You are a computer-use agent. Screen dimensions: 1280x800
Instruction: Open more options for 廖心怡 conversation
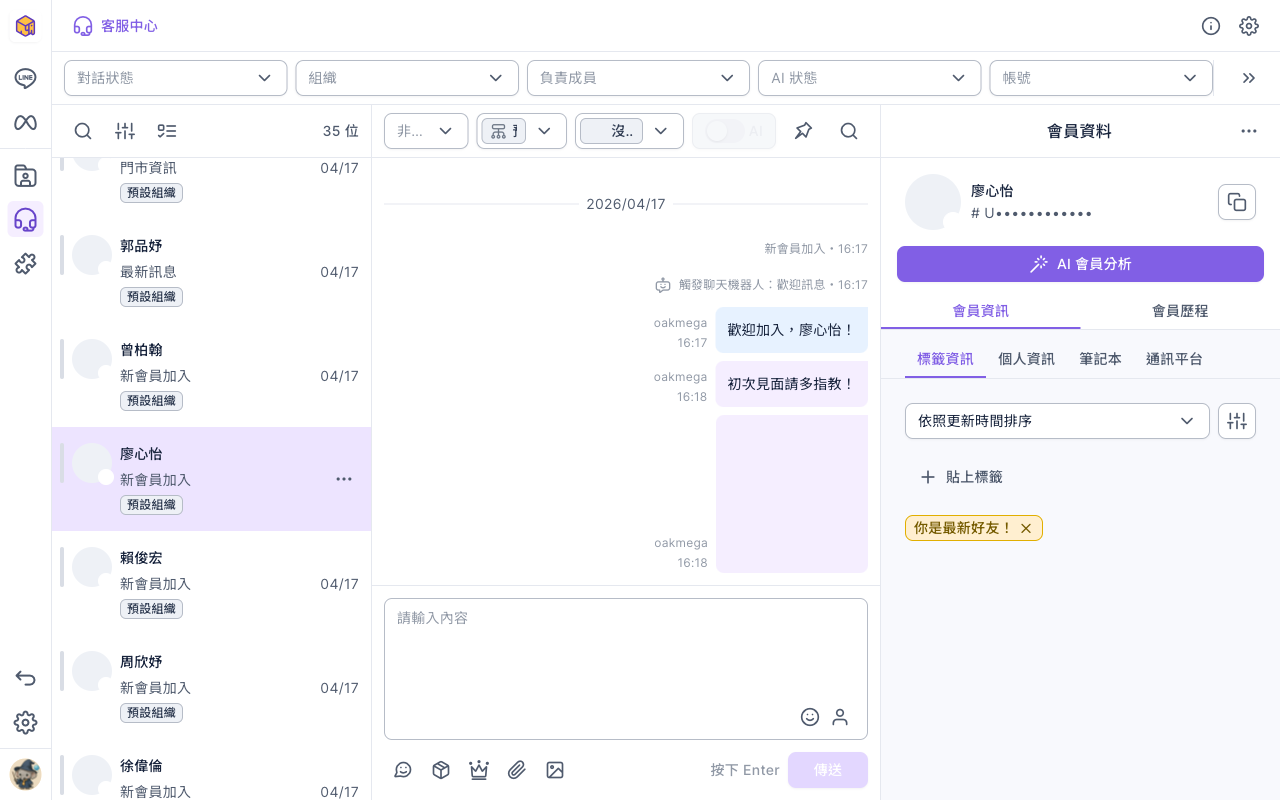[344, 479]
